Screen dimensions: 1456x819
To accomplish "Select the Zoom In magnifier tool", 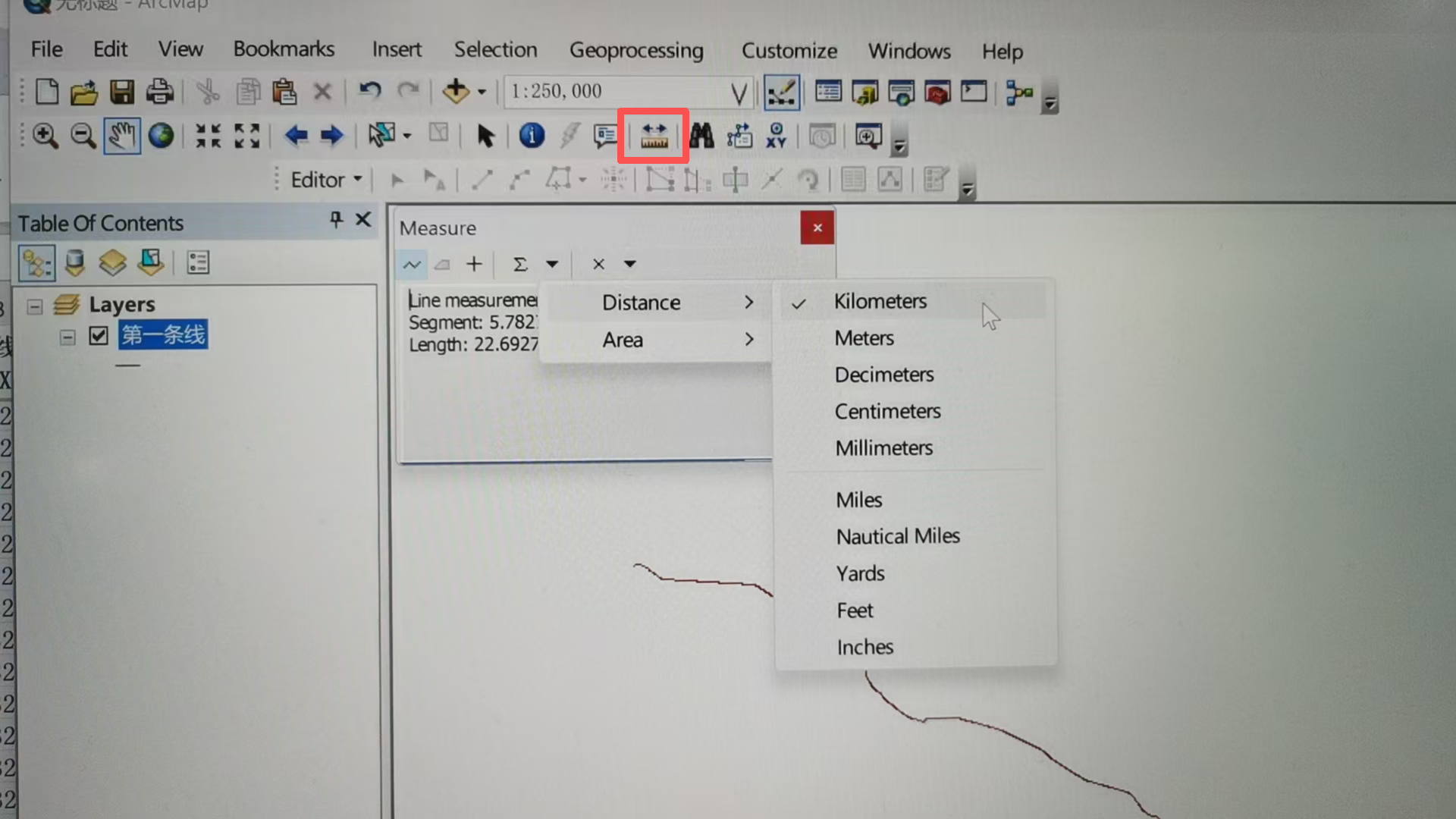I will point(45,136).
